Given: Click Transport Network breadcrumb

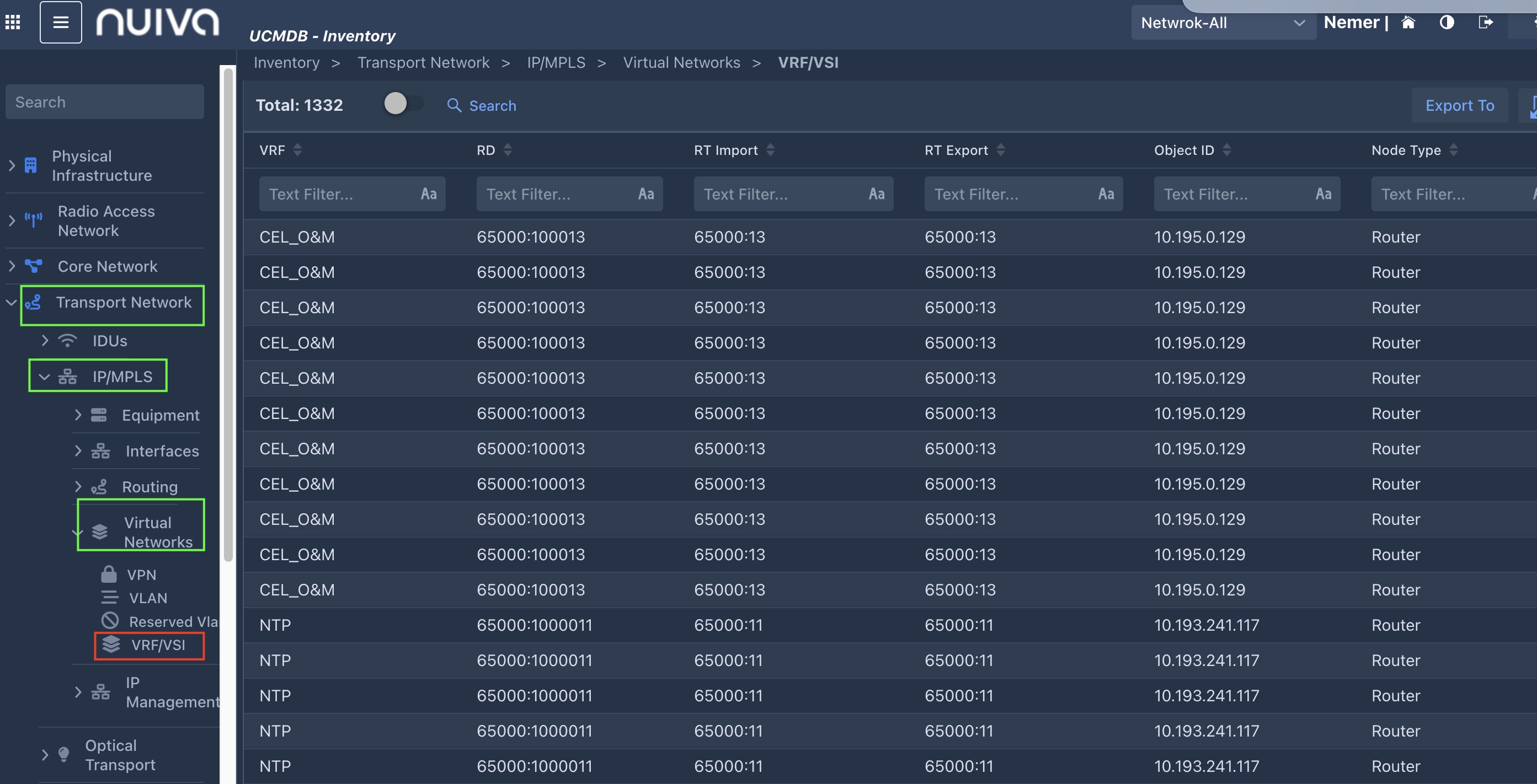Looking at the screenshot, I should [x=423, y=63].
